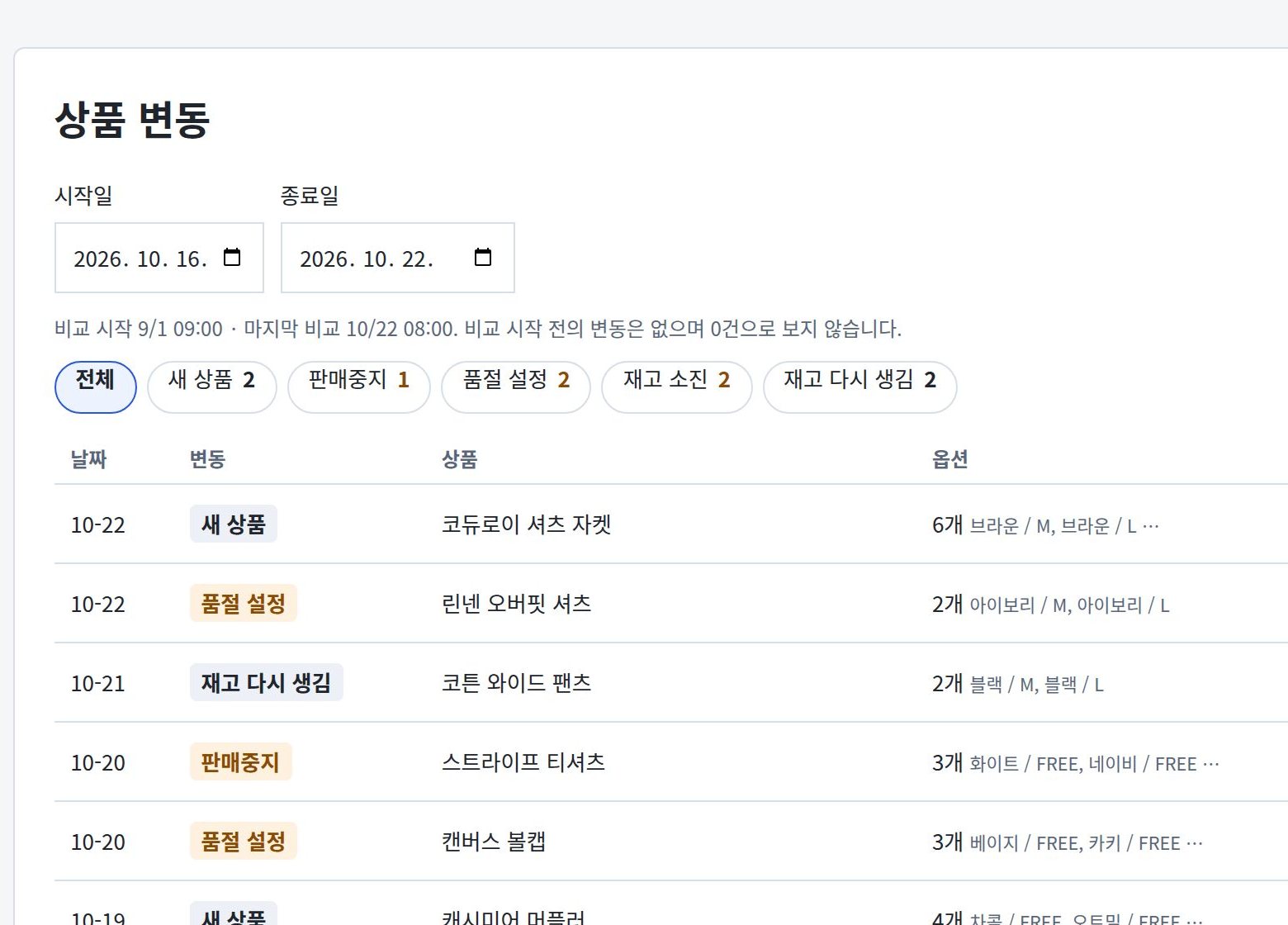Click the product name 코듀로이 셔츠 자켓
Screen dimensions: 1288x925
coord(526,524)
